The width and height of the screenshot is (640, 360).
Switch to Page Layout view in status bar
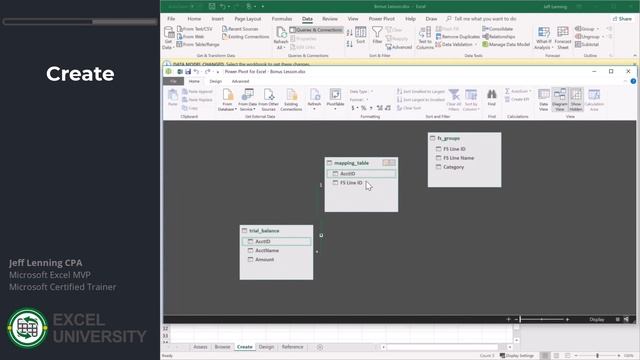click(x=556, y=356)
